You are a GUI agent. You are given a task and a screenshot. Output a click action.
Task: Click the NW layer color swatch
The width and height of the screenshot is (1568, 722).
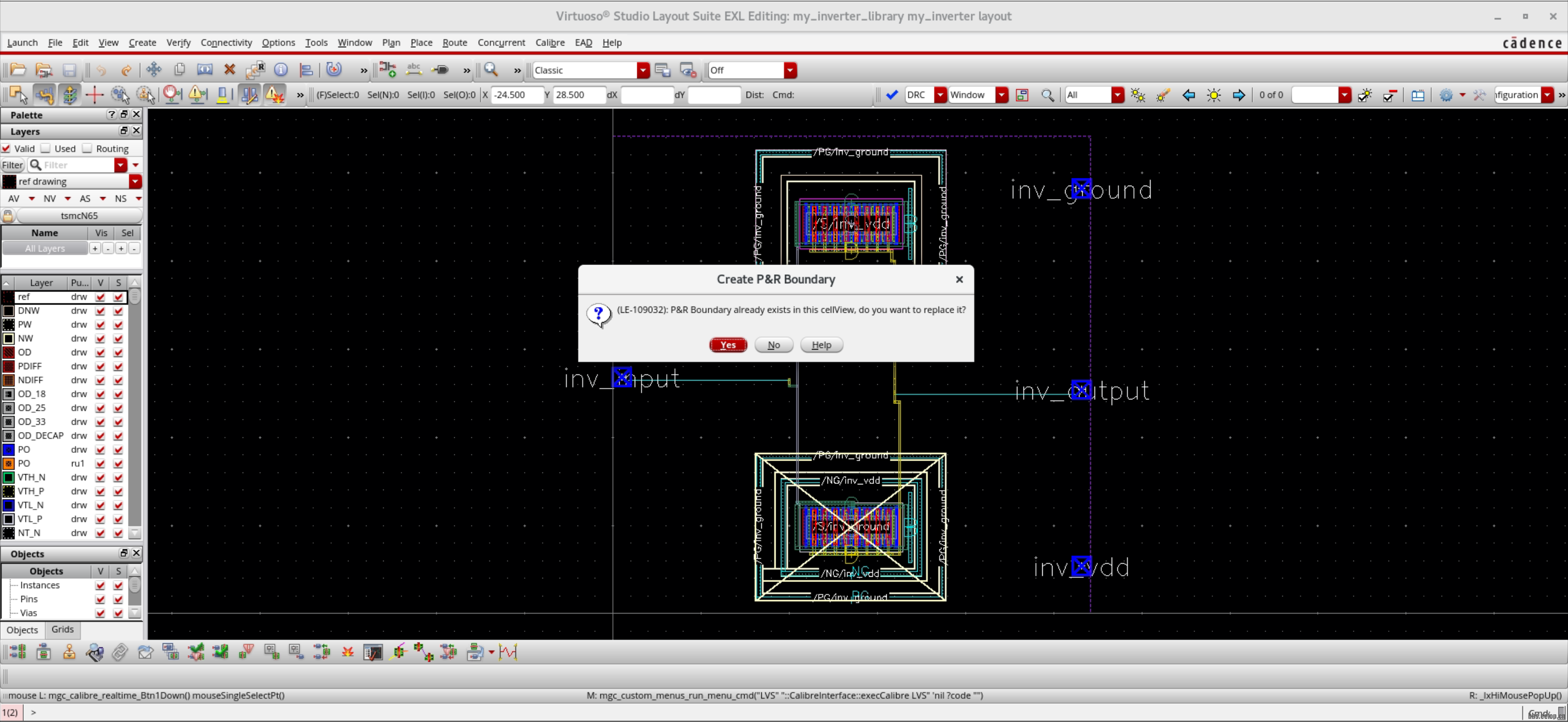[8, 339]
